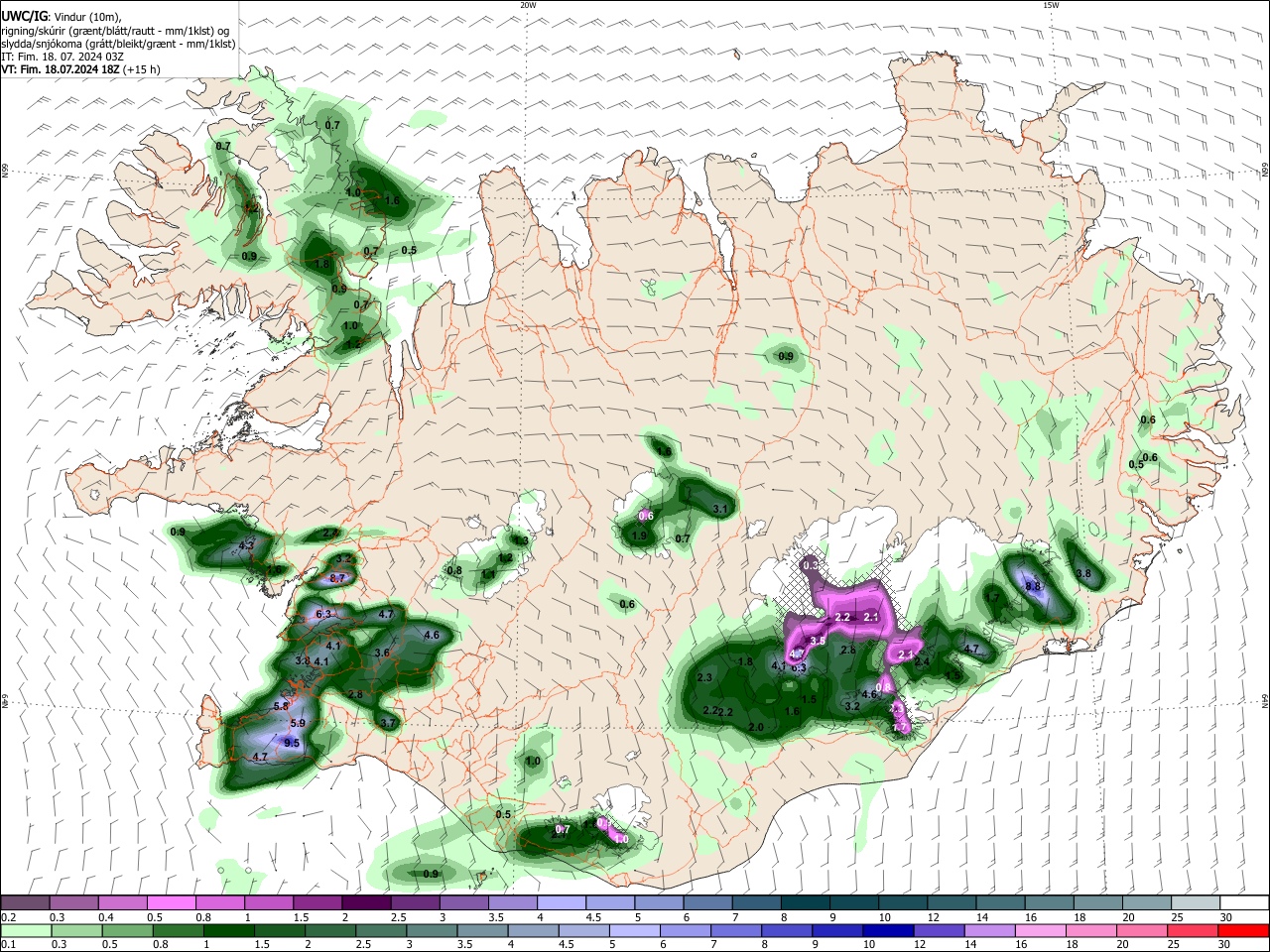1270x952 pixels.
Task: Click the 15W longitude label
Action: tap(1051, 5)
